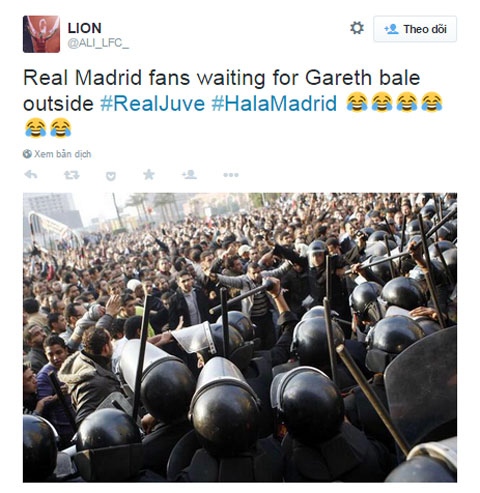Image resolution: width=480 pixels, height=493 pixels.
Task: Open the #HalaMadrid hashtag
Action: [x=274, y=103]
